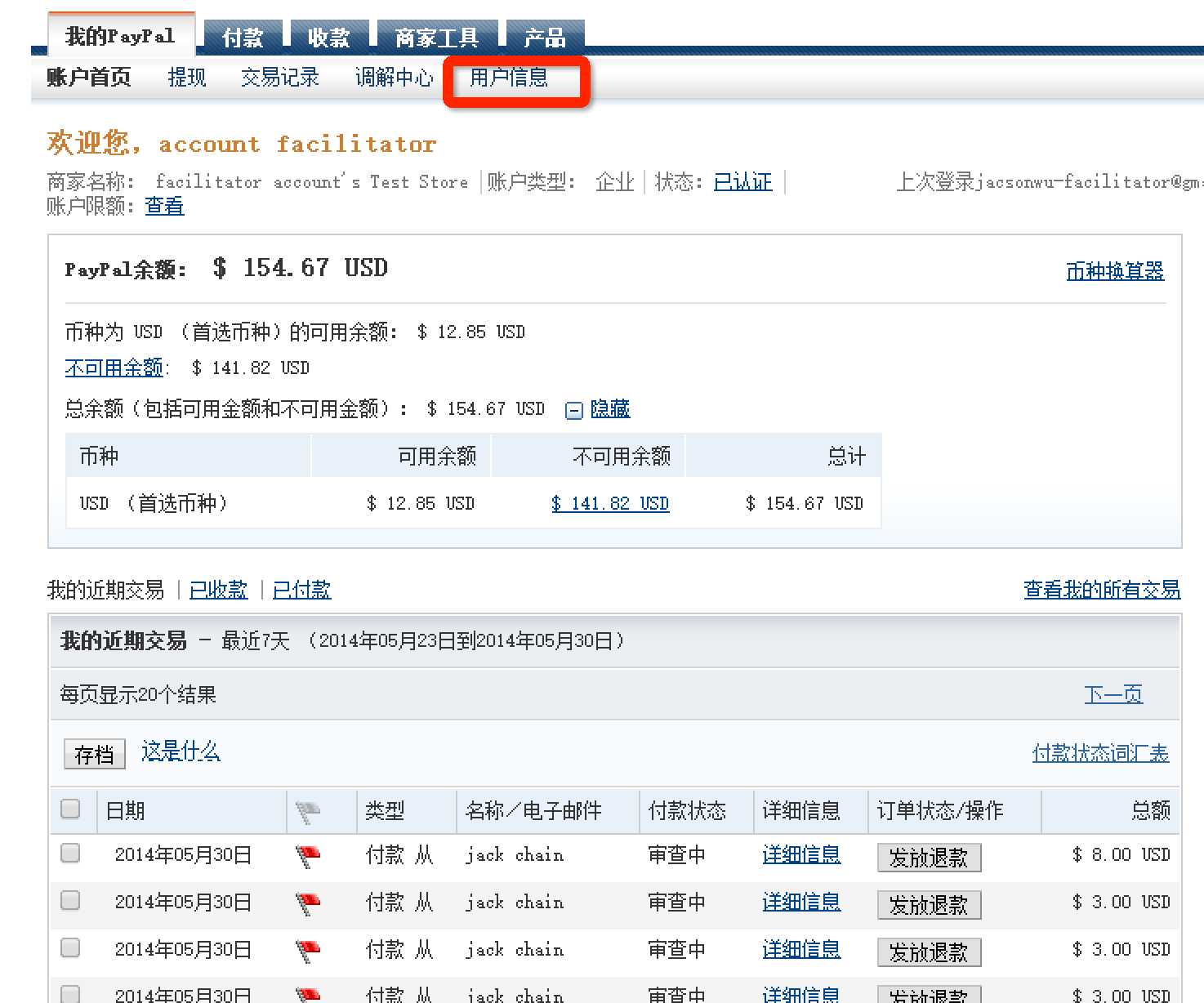
Task: Open 这是什么 help link
Action: pos(181,751)
